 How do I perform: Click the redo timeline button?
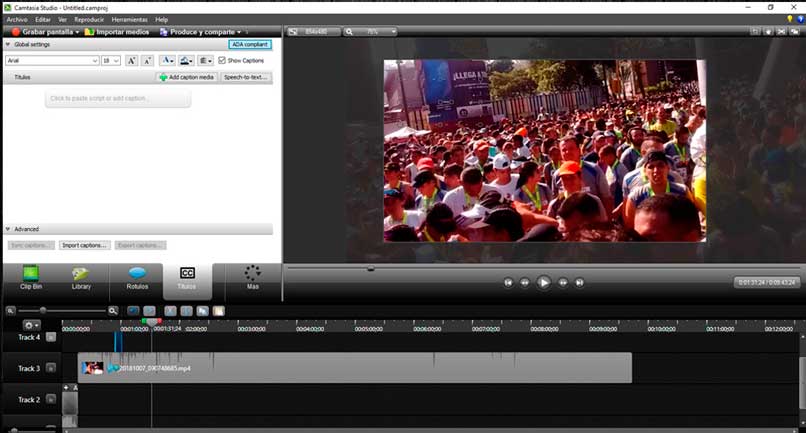click(x=149, y=311)
